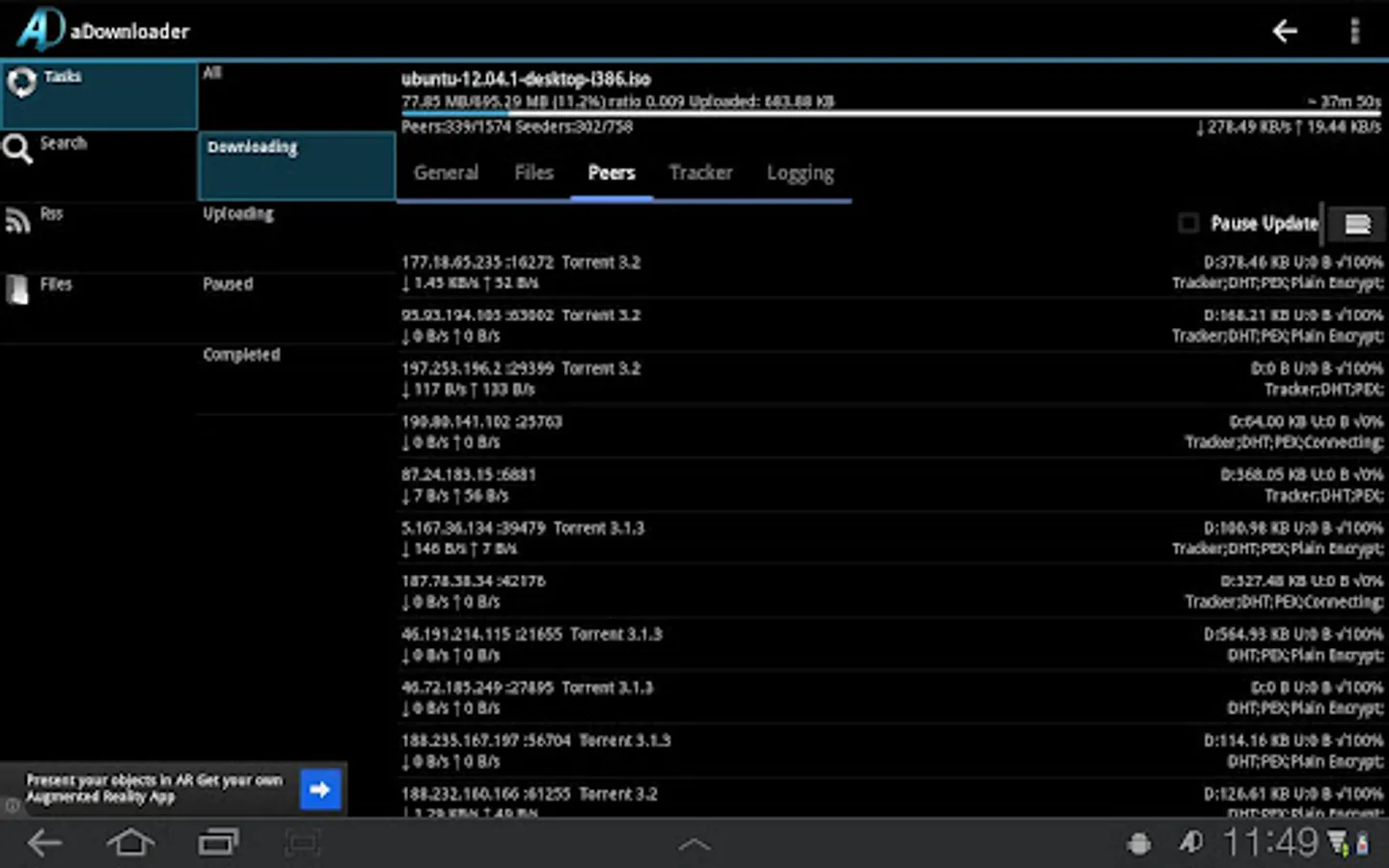Select peer with port 63002
The height and width of the screenshot is (868, 1389).
[892, 325]
